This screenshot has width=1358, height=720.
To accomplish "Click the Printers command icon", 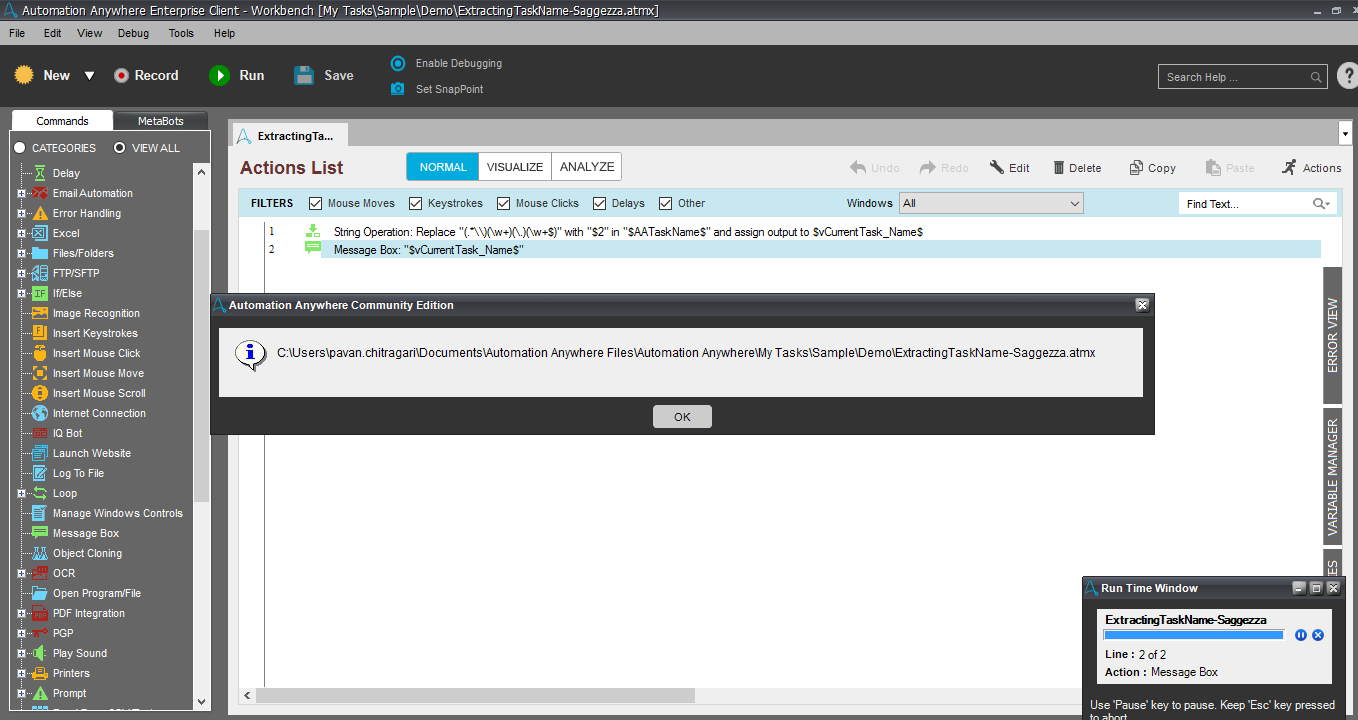I will [40, 673].
